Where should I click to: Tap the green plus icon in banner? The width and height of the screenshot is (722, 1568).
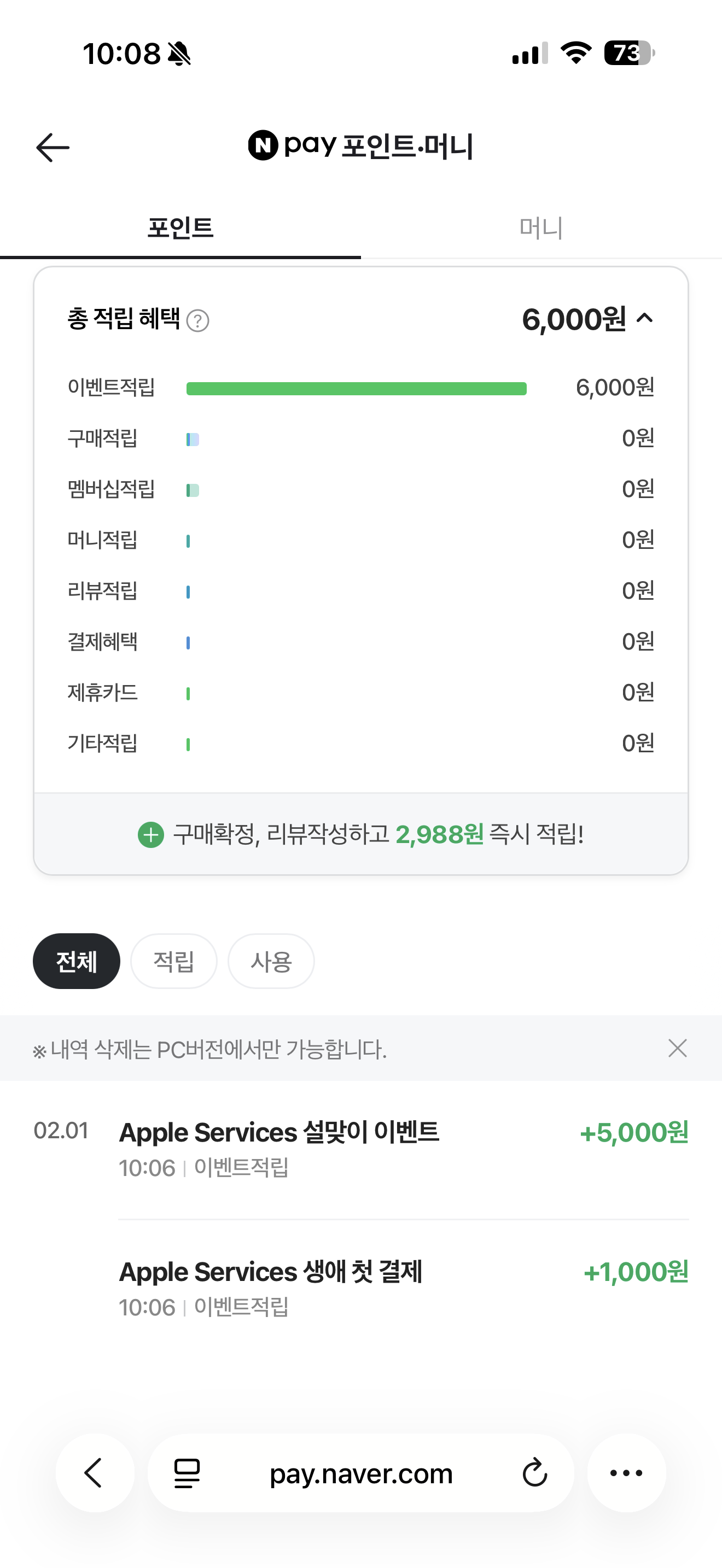coord(151,834)
